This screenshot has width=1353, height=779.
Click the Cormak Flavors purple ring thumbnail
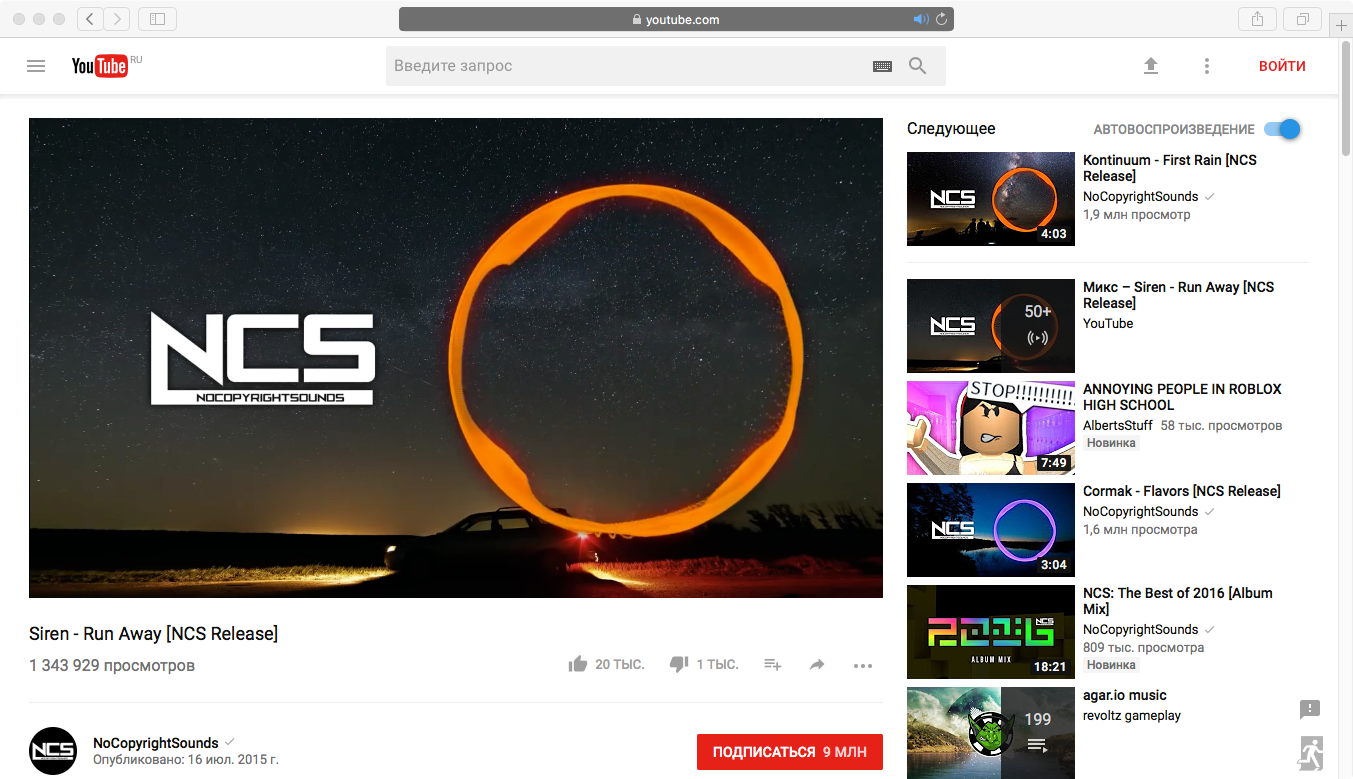[x=991, y=530]
